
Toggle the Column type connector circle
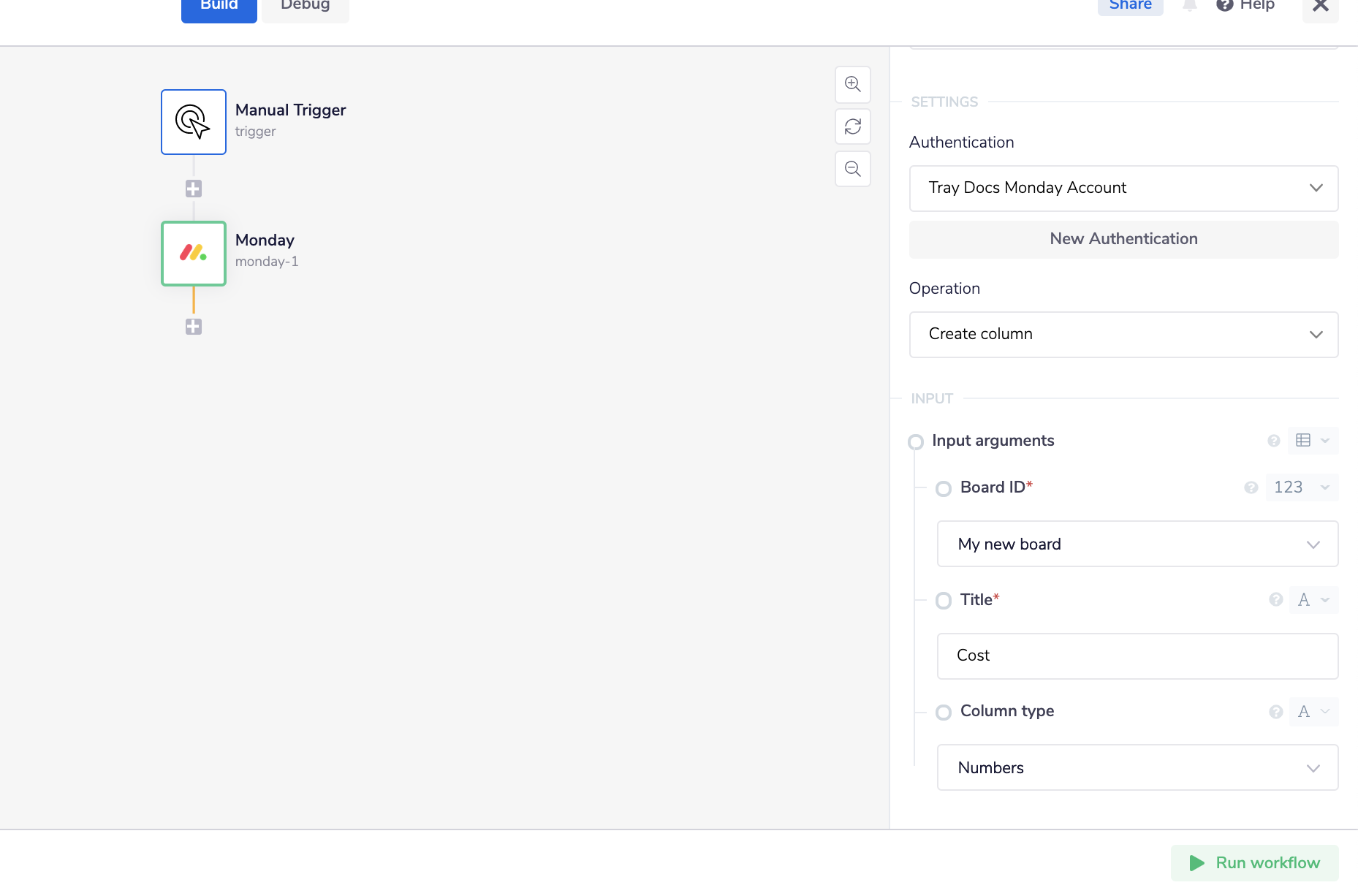point(944,712)
